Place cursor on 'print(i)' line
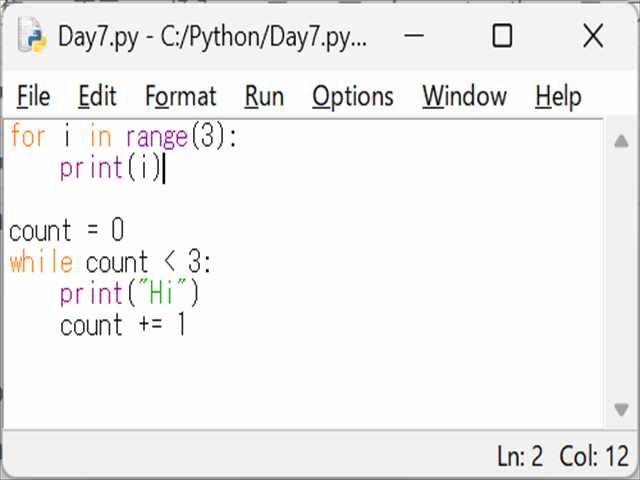This screenshot has height=480, width=640. (x=111, y=168)
